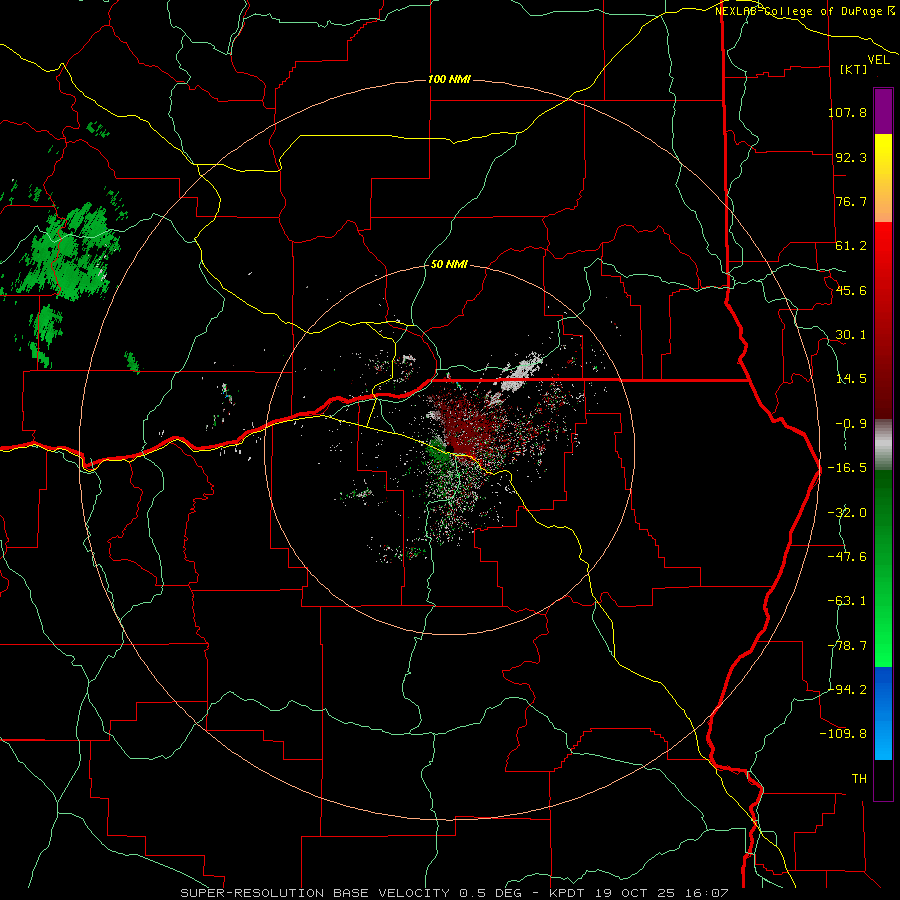This screenshot has width=900, height=900.
Task: Click the red segment of the color bar
Action: 883,320
